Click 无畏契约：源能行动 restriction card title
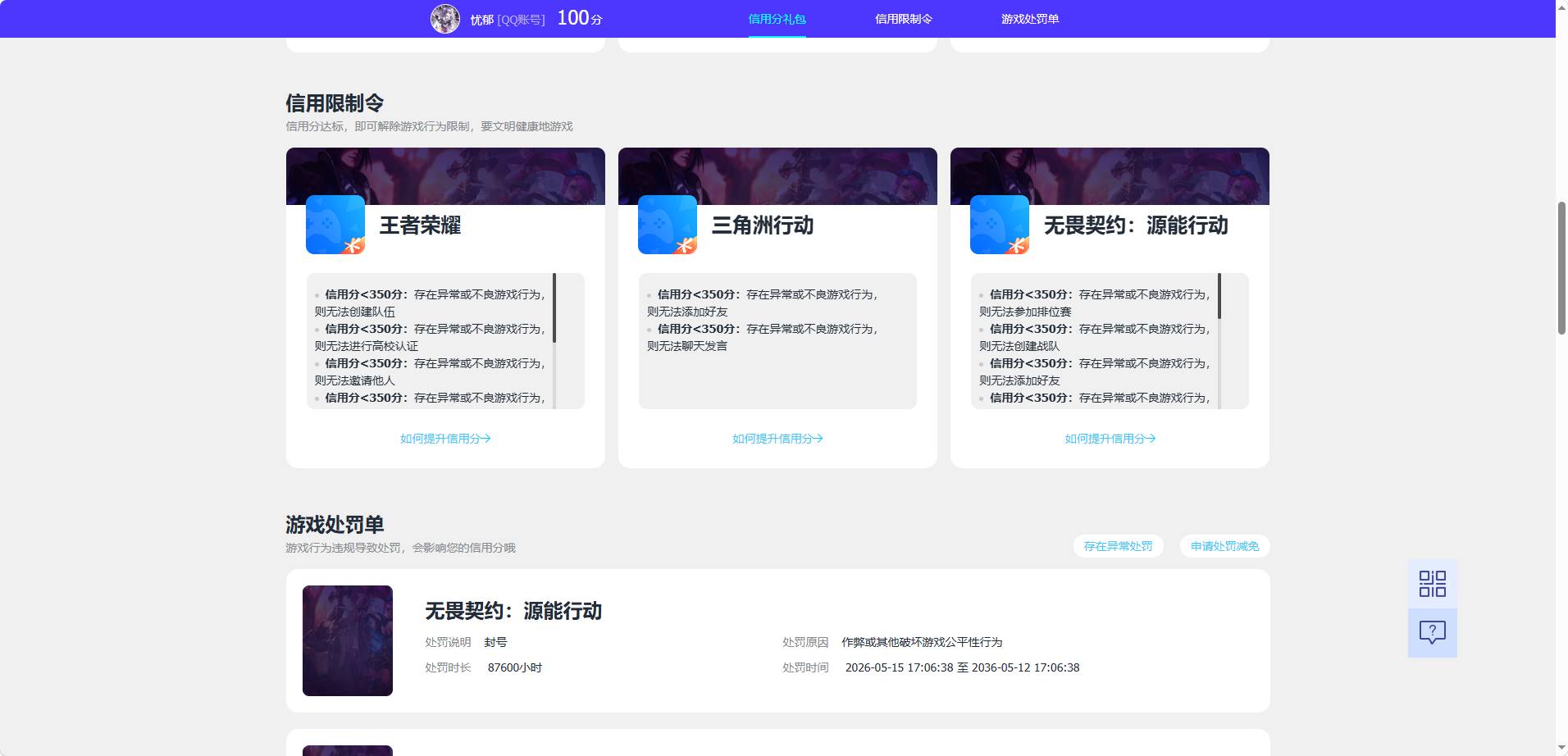Image resolution: width=1568 pixels, height=756 pixels. [x=1136, y=225]
